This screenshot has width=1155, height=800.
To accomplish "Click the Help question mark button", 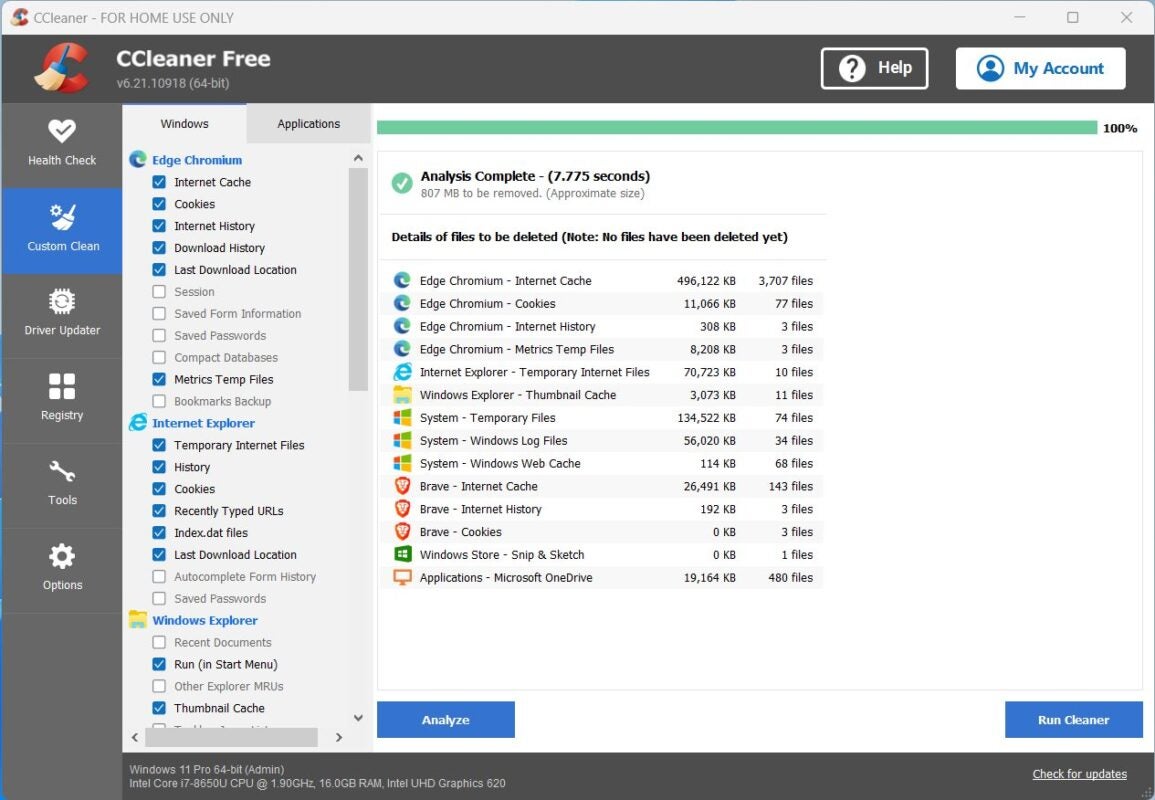I will point(874,68).
